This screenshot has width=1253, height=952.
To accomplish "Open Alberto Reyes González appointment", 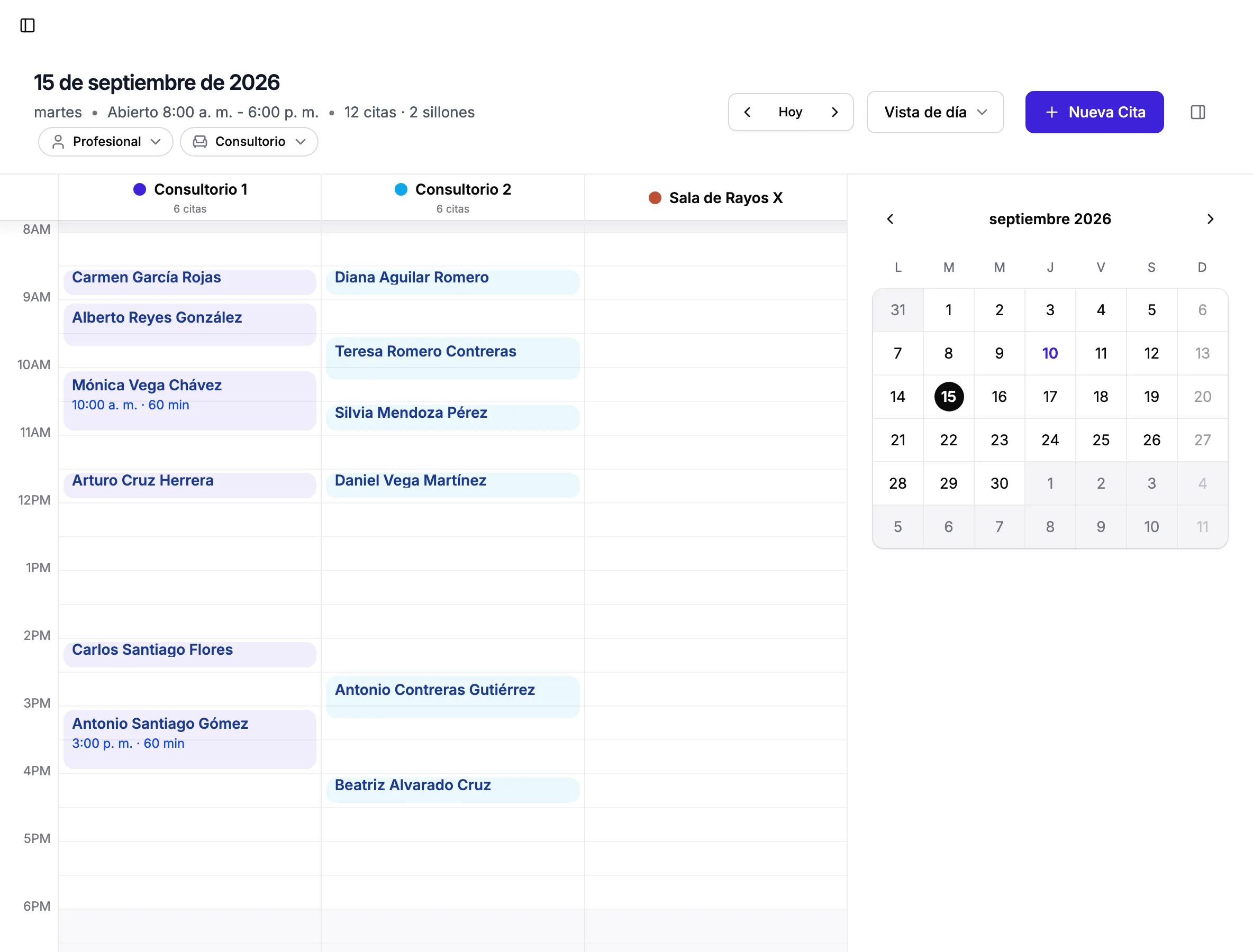I will point(190,325).
